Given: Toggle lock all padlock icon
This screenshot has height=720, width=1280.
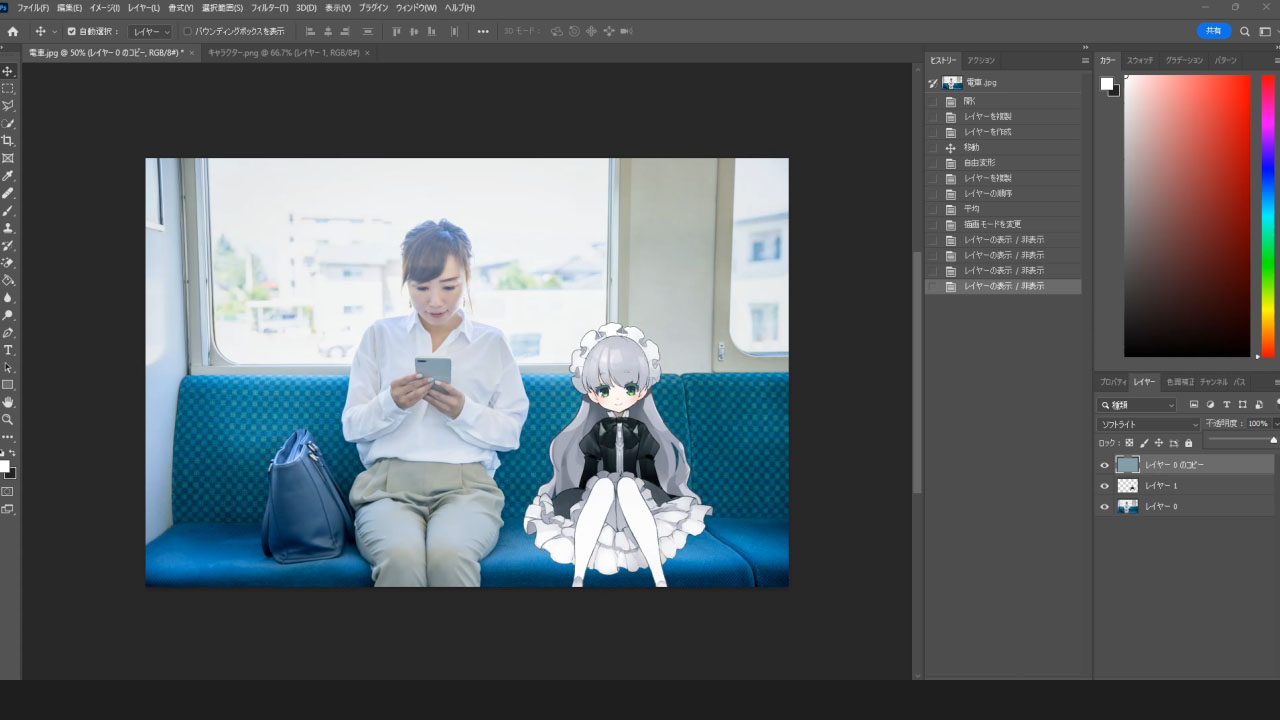Looking at the screenshot, I should (1189, 443).
